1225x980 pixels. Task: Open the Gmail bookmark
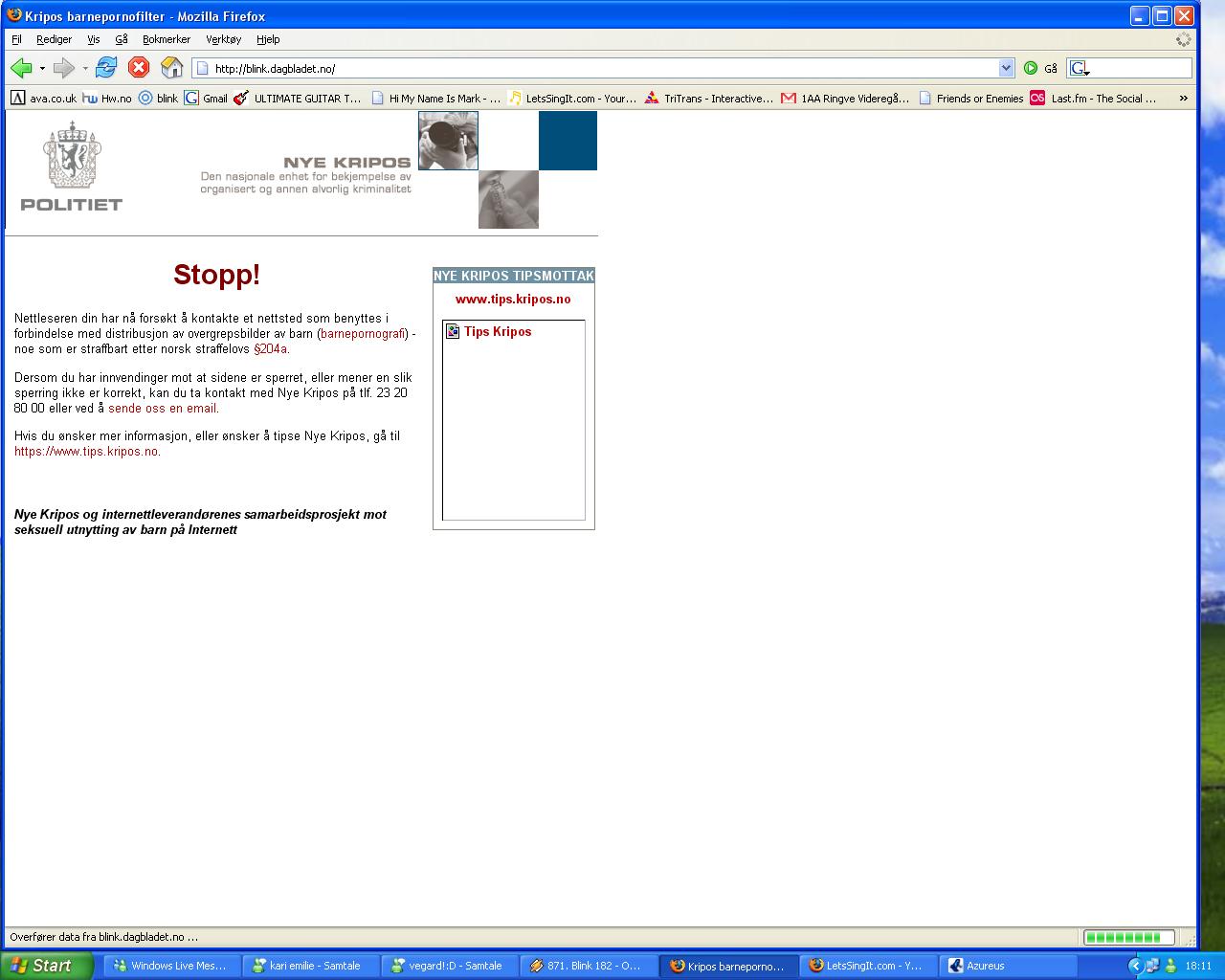tap(207, 98)
